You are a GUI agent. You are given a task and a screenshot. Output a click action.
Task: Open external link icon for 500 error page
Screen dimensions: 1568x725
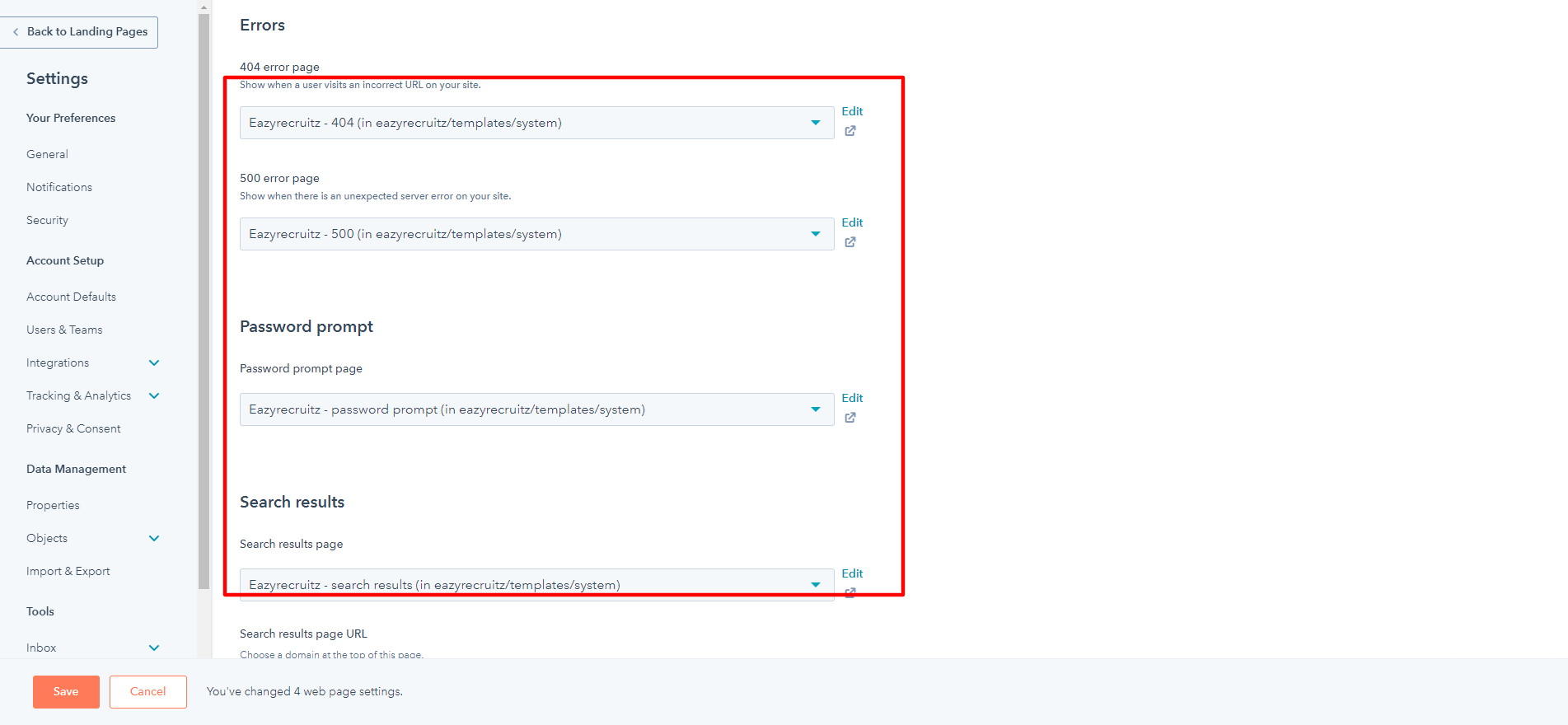[x=850, y=242]
